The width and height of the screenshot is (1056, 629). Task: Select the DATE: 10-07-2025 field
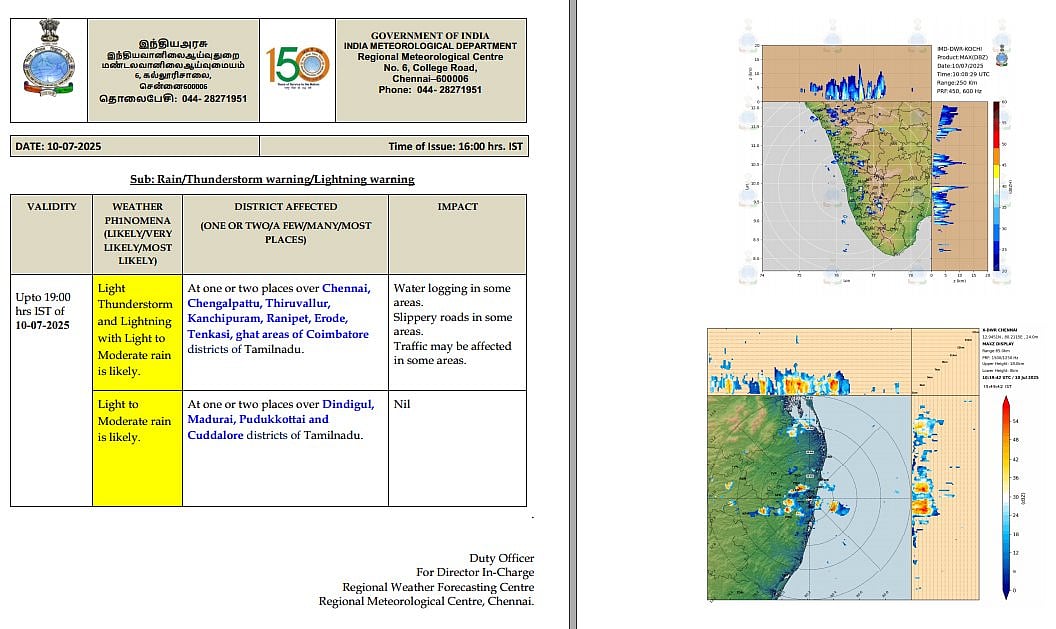pos(58,146)
